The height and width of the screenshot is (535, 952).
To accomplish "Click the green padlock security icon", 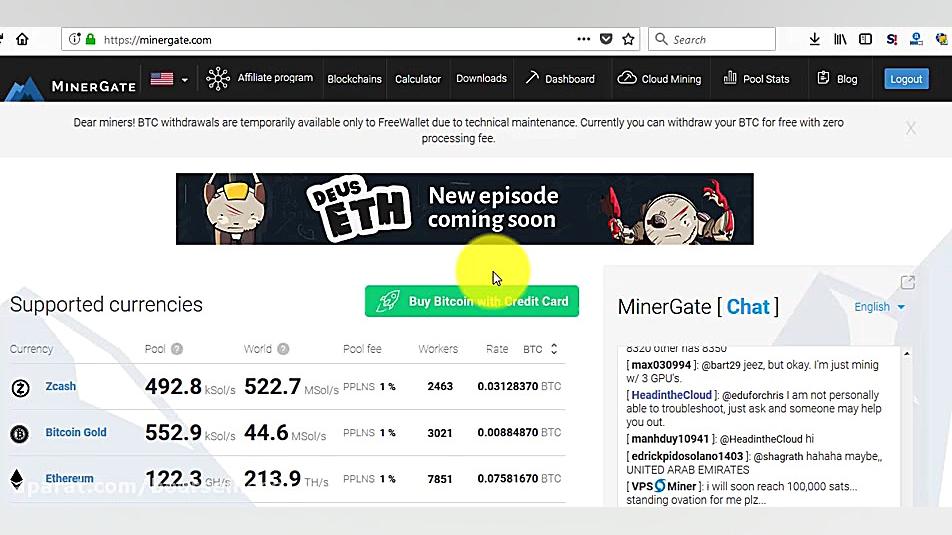I will pyautogui.click(x=90, y=39).
